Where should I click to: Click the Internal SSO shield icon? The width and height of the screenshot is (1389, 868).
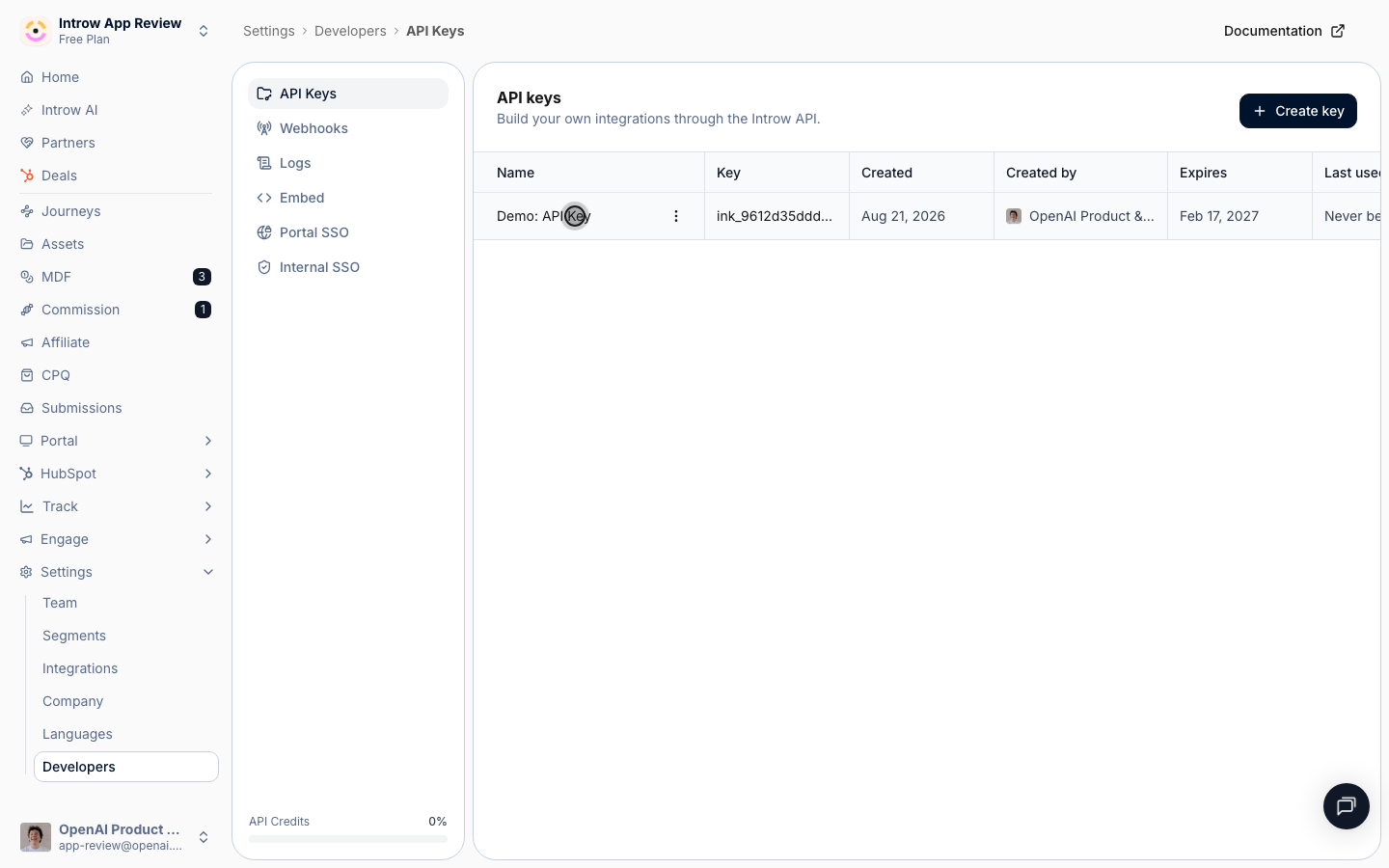pyautogui.click(x=264, y=267)
